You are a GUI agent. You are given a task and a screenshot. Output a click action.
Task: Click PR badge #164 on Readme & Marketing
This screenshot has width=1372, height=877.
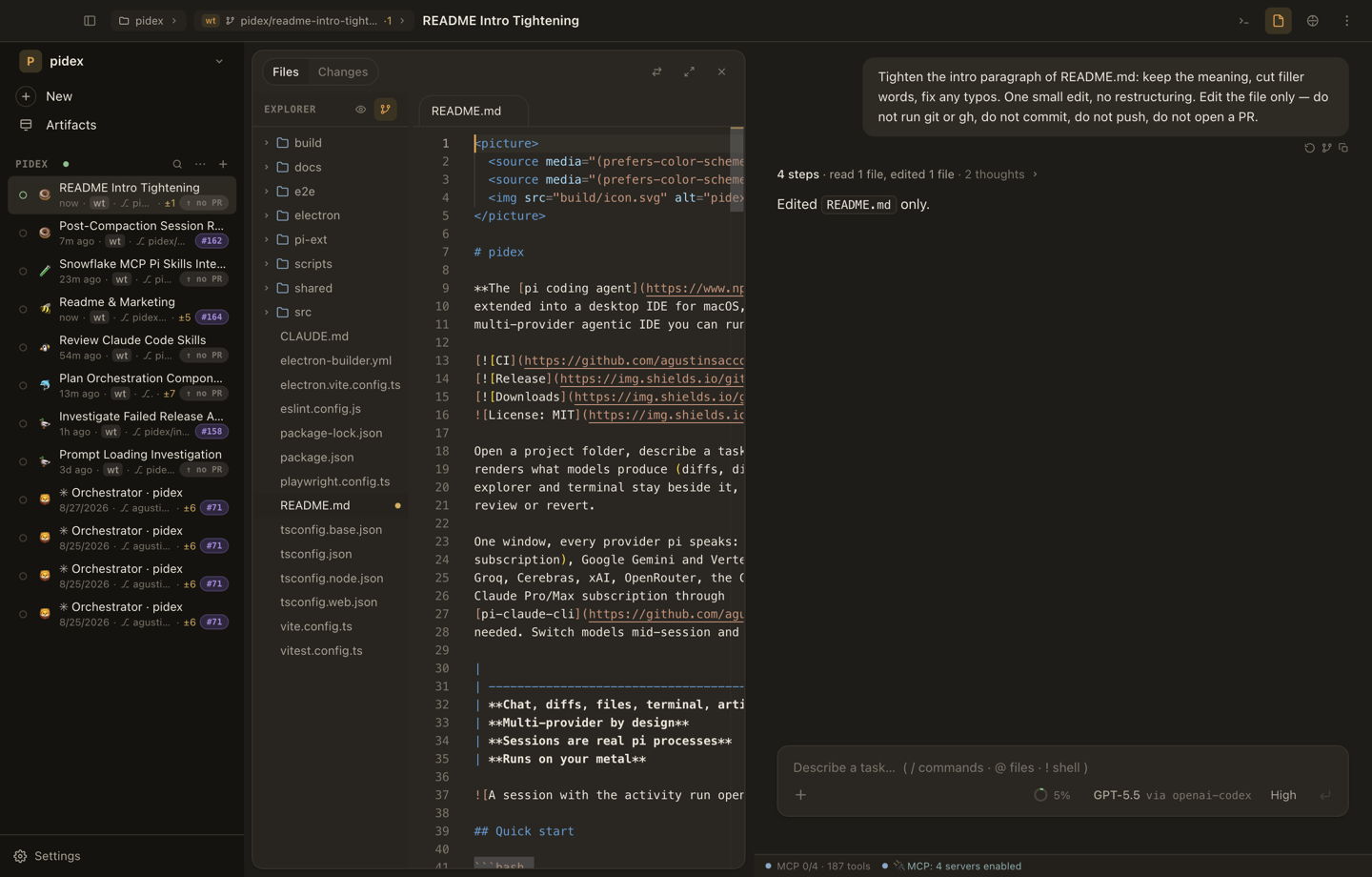[212, 317]
